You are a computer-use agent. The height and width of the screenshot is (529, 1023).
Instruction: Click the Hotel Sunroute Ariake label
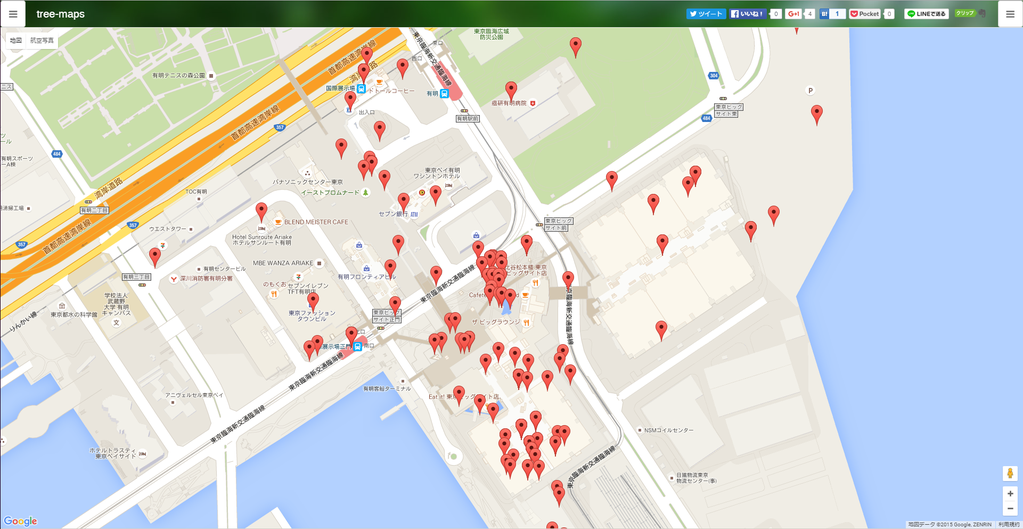(x=262, y=239)
